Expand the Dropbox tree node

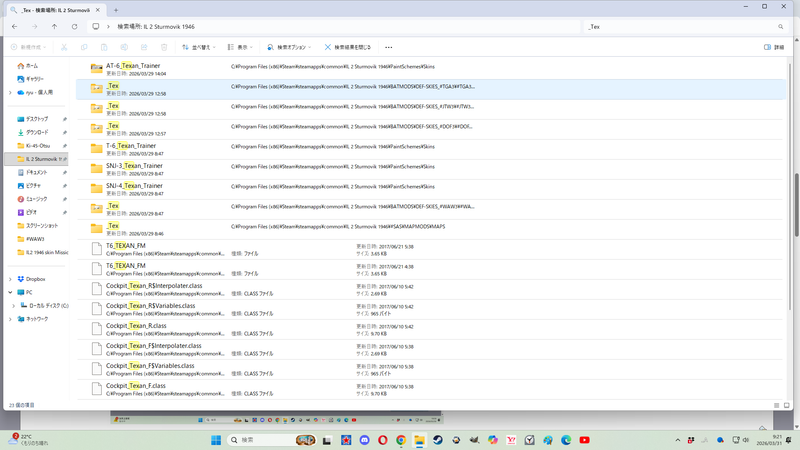[x=10, y=279]
